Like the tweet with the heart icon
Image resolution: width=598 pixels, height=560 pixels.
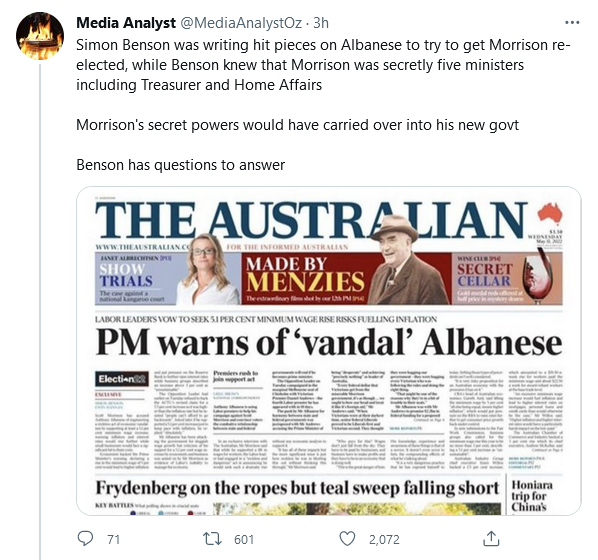[347, 539]
